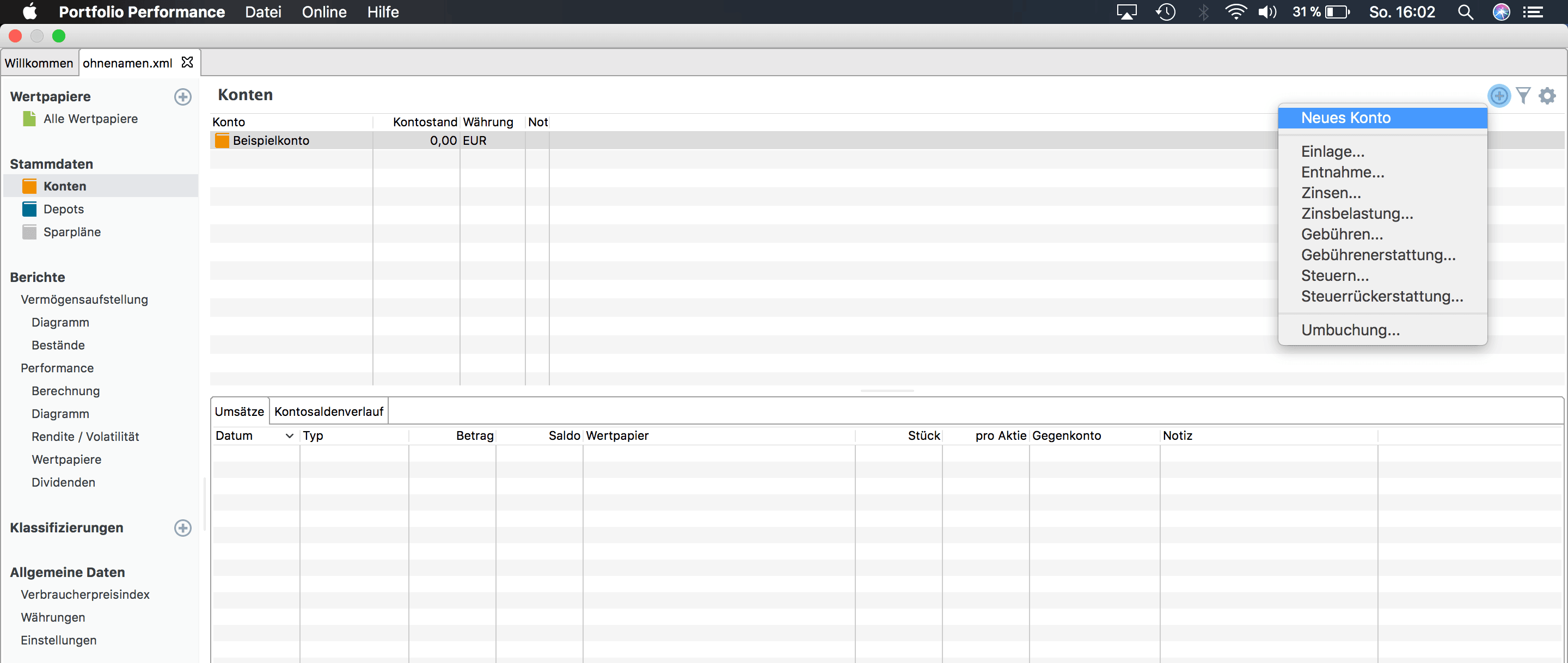Click the Gegenkonto column header
Viewport: 1568px width, 663px height.
pyautogui.click(x=1094, y=435)
